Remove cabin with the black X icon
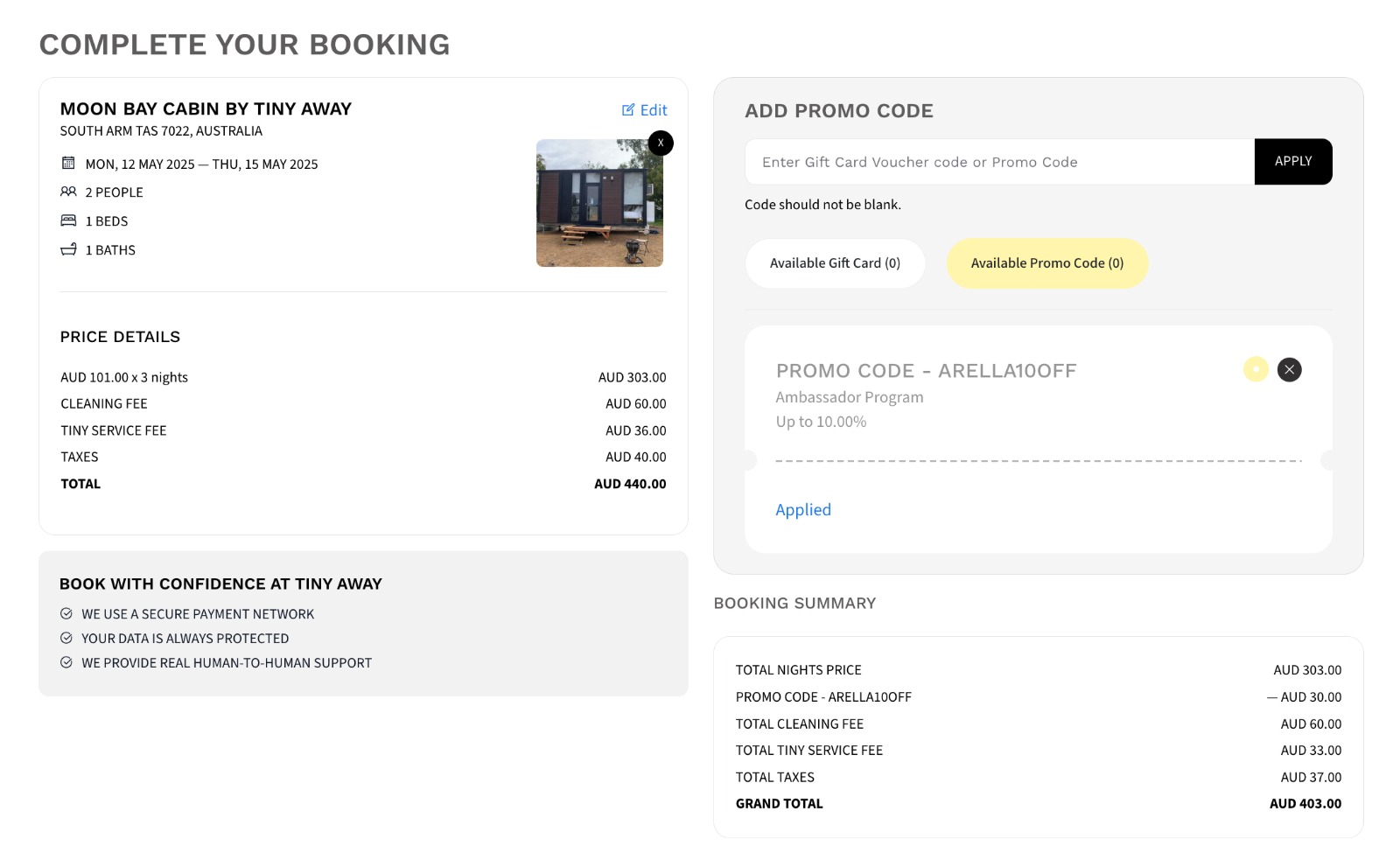 661,143
